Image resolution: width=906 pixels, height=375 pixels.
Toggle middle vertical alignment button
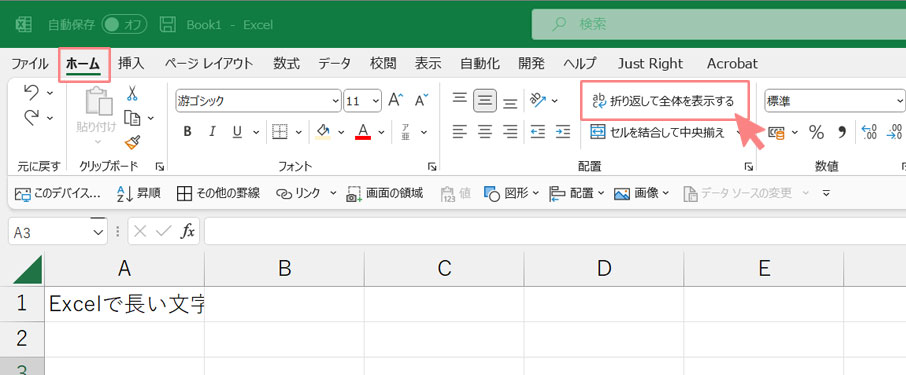485,101
